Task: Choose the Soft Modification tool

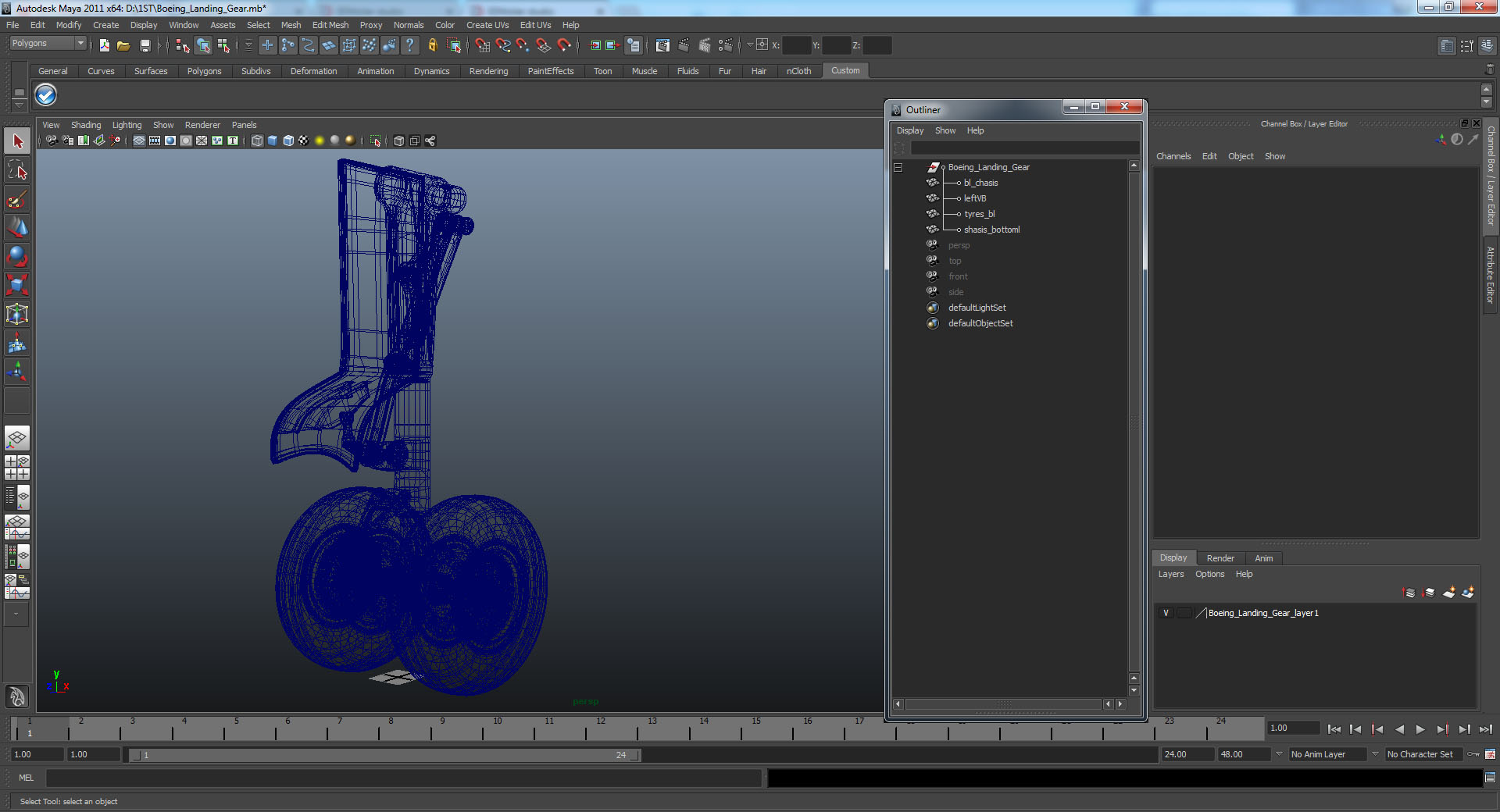Action: 17,343
